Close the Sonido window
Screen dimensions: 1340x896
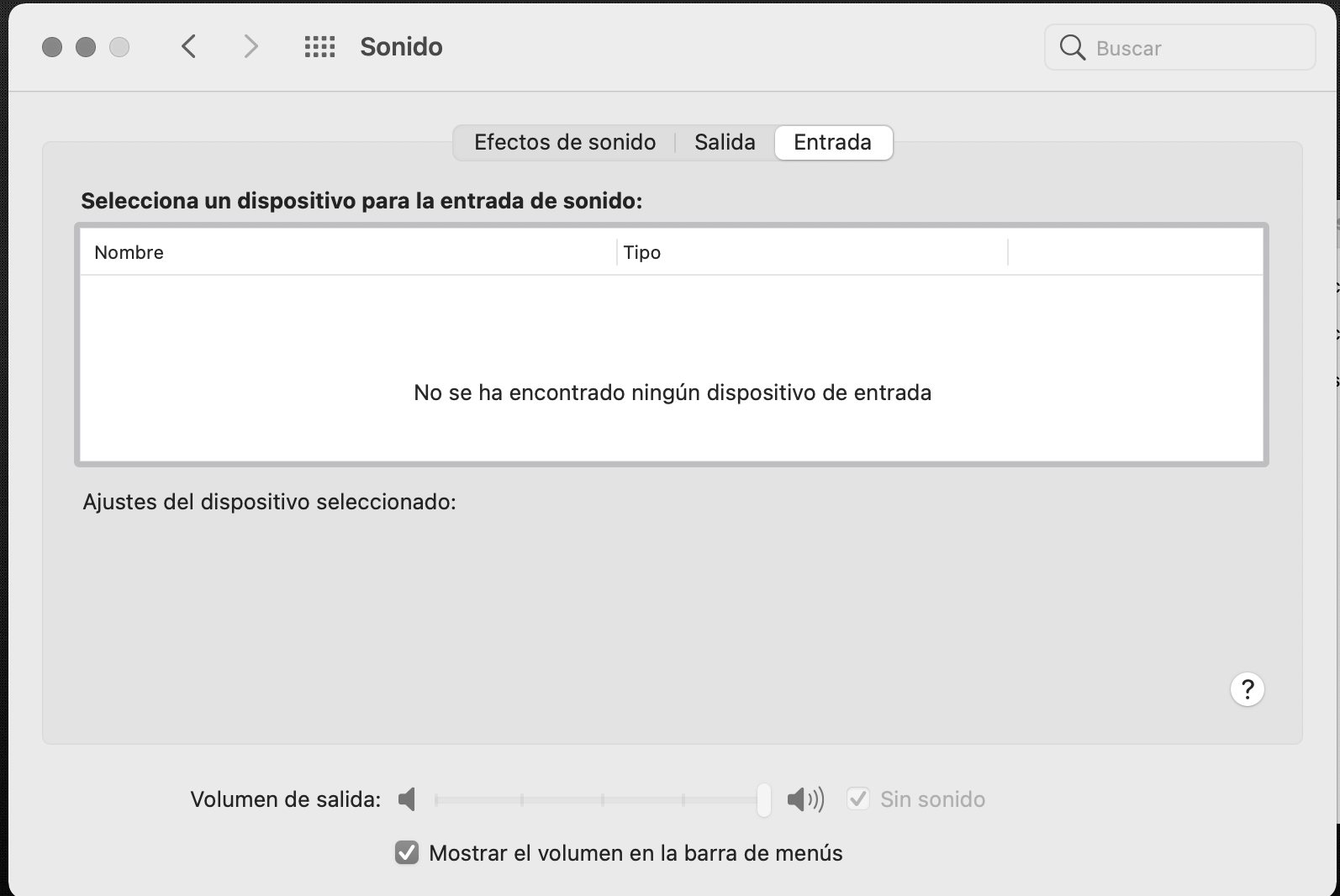tap(52, 47)
